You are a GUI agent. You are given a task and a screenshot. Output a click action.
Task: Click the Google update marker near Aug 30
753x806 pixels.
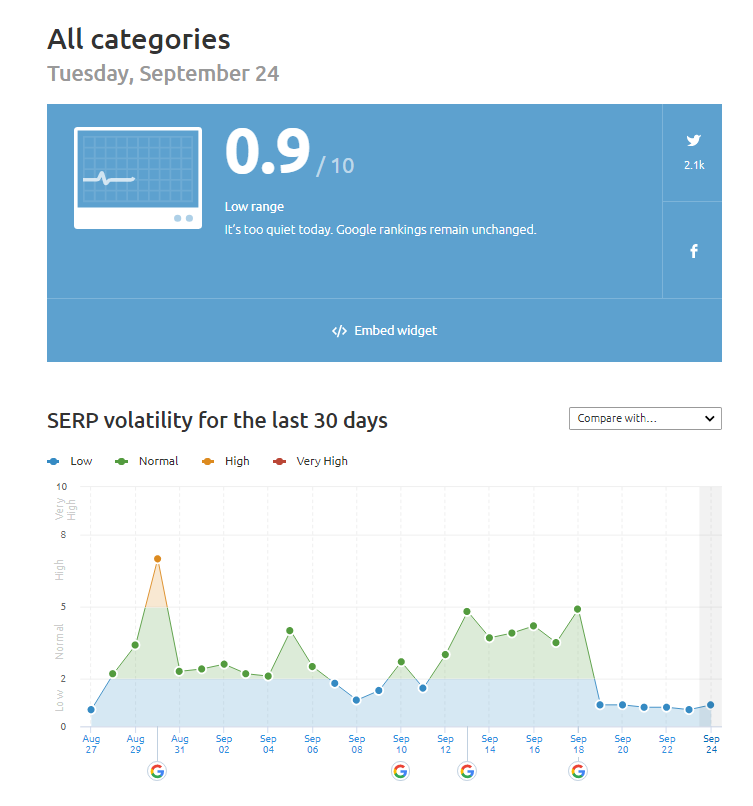tap(157, 770)
